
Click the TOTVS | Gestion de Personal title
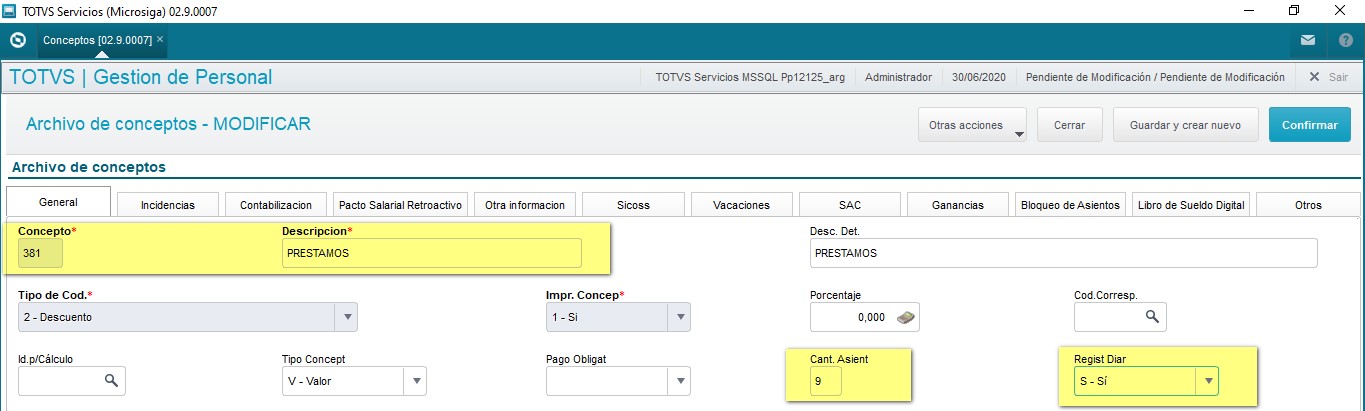point(140,77)
